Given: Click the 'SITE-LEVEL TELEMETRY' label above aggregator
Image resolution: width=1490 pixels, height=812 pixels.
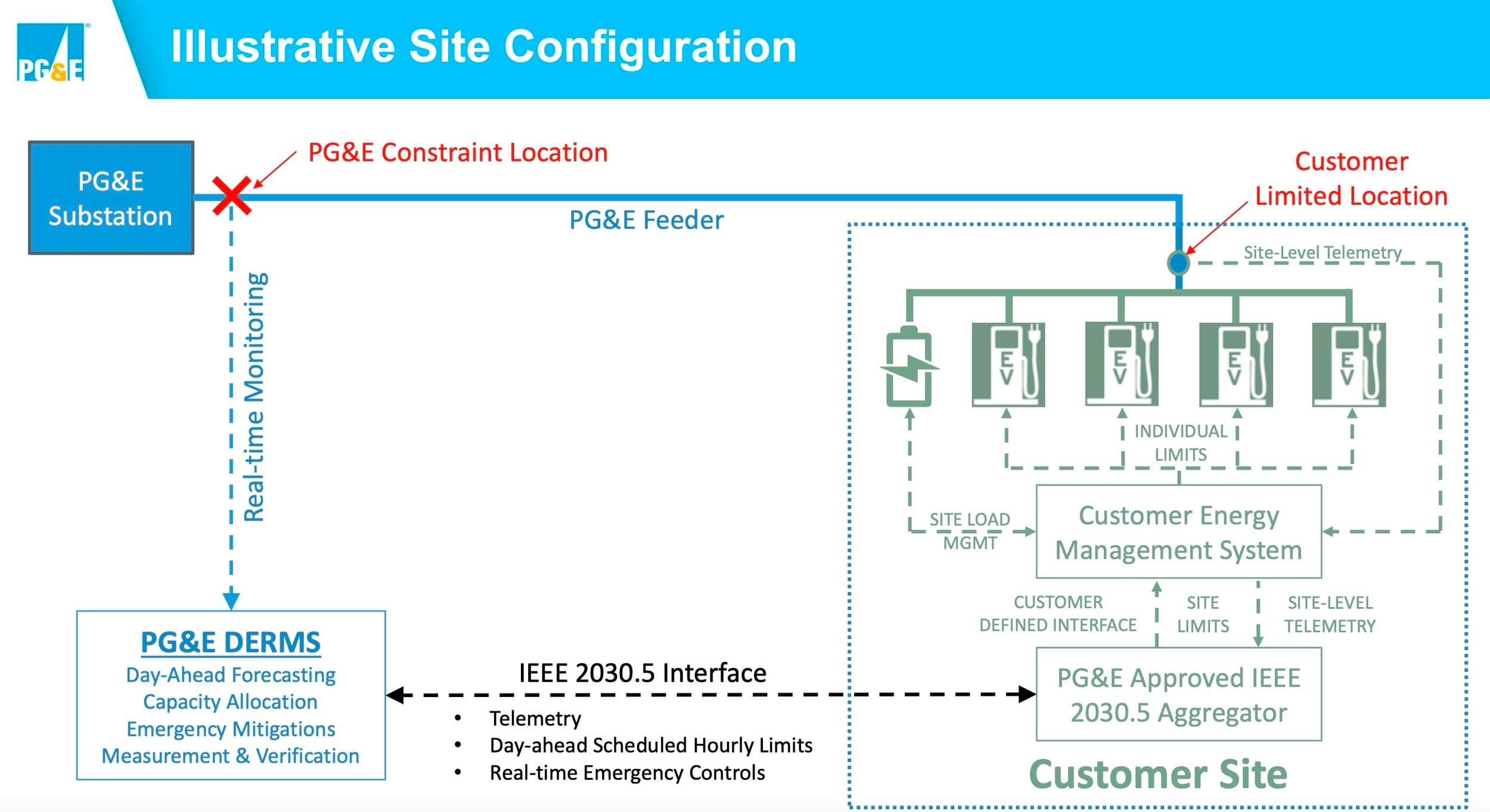Looking at the screenshot, I should coord(1330,614).
